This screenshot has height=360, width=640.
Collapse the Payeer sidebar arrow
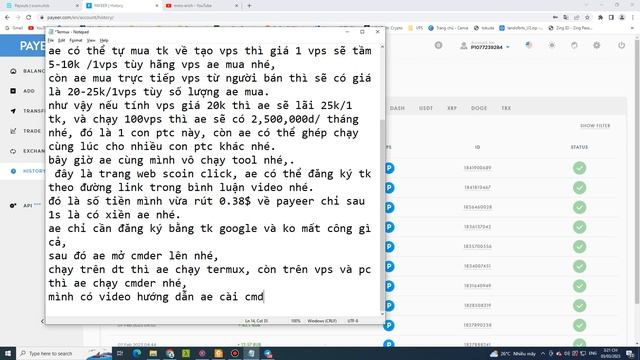click(42, 321)
